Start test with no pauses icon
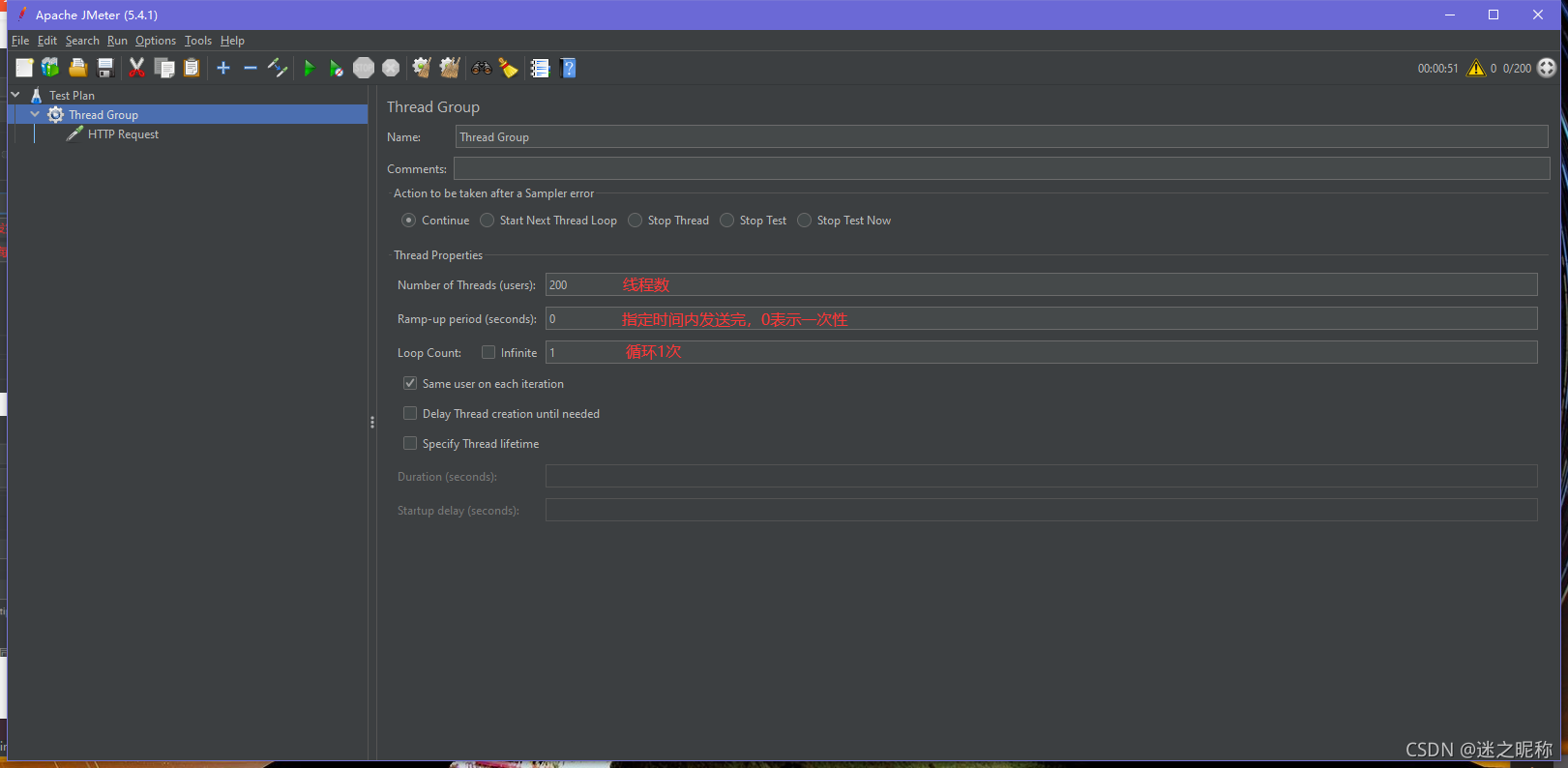1568x768 pixels. [336, 68]
